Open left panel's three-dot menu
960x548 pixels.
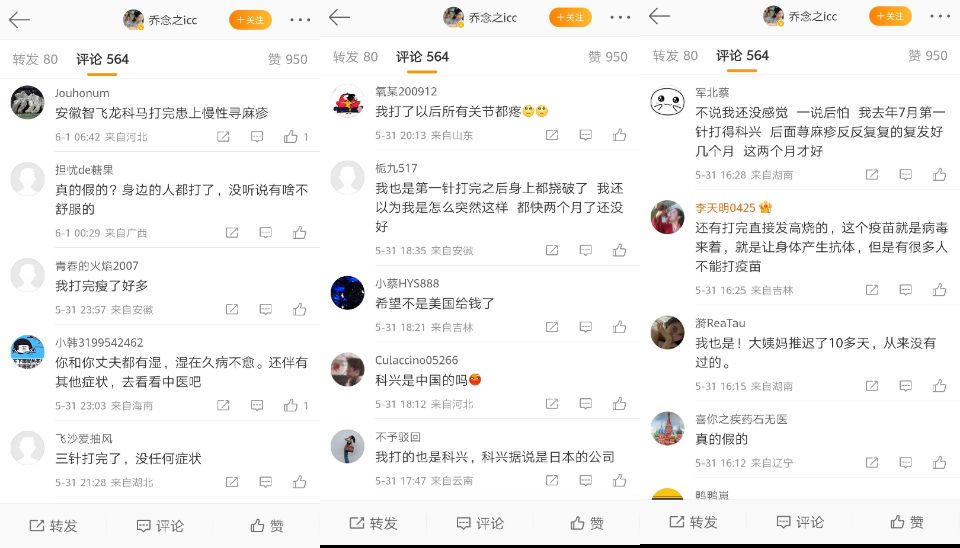pos(300,20)
